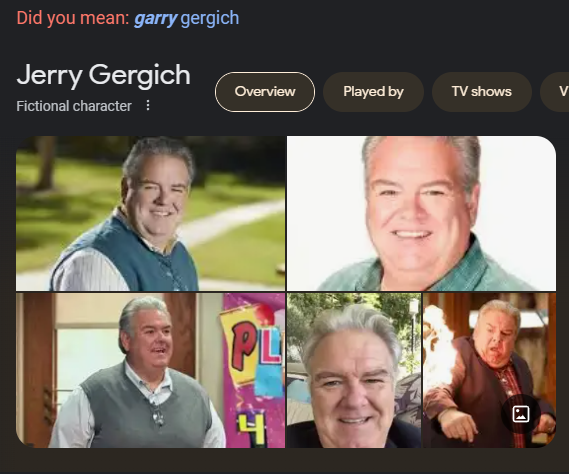Select the Overview tab

click(x=265, y=92)
